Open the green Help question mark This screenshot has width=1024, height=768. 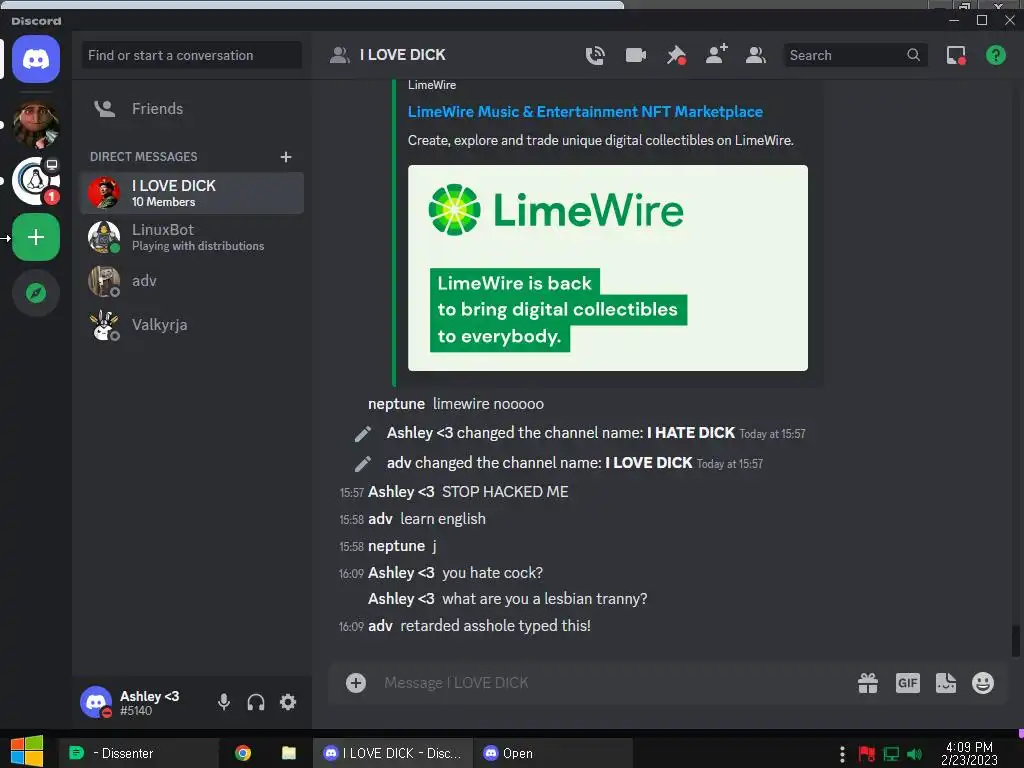click(x=996, y=56)
